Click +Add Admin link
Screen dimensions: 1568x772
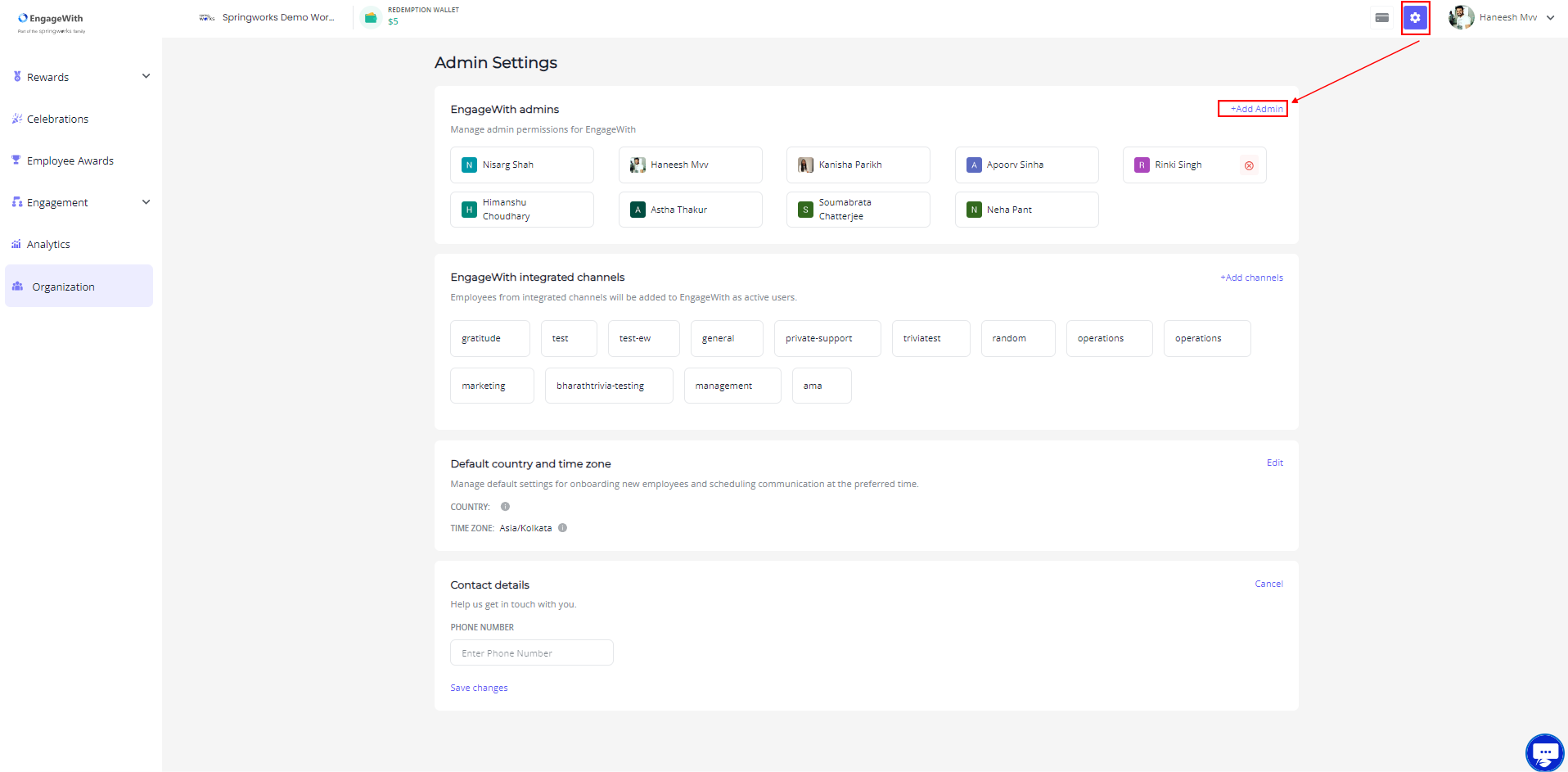click(x=1256, y=109)
